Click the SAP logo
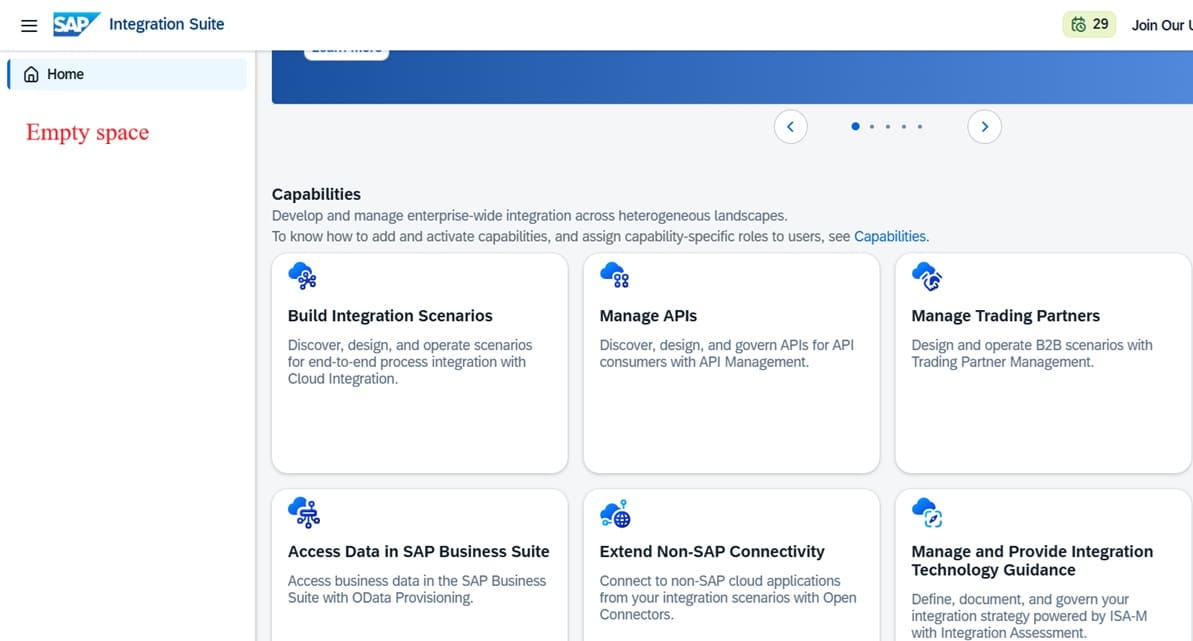This screenshot has width=1193, height=641. (76, 24)
